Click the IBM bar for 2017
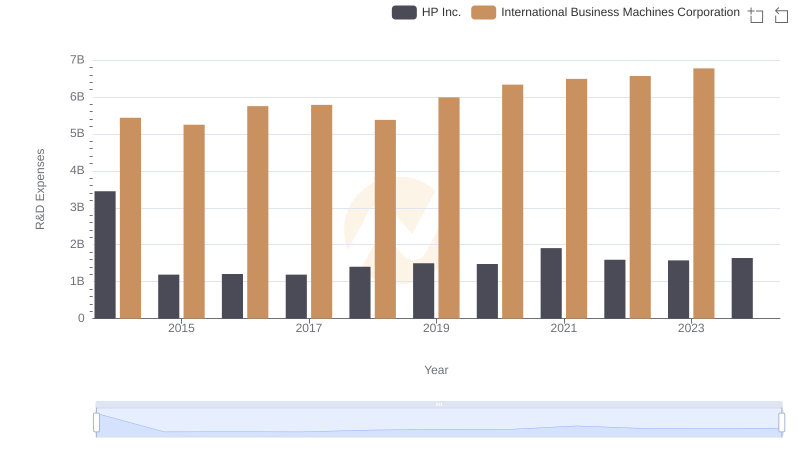The width and height of the screenshot is (800, 461). 321,212
